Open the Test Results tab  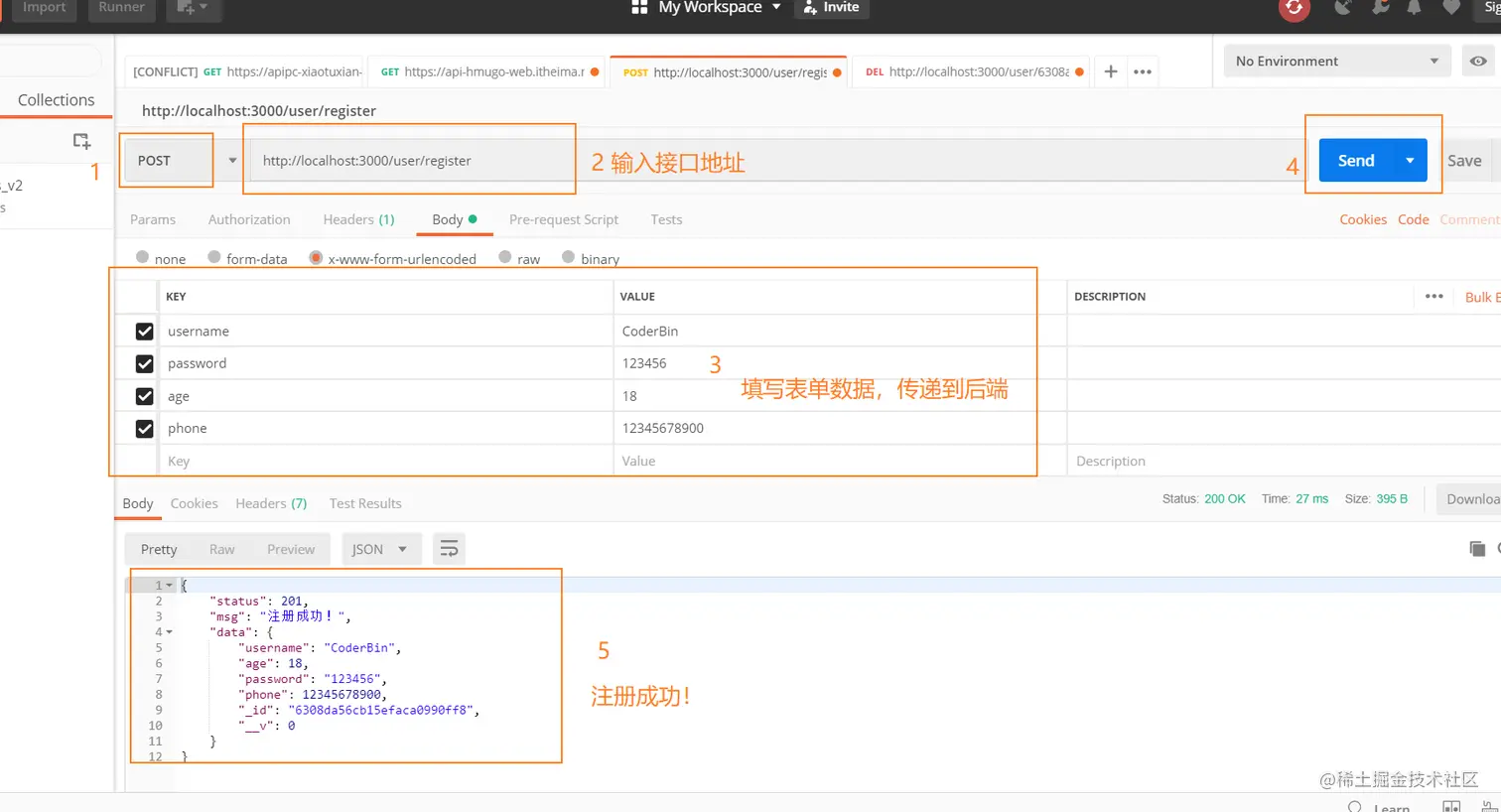tap(365, 503)
